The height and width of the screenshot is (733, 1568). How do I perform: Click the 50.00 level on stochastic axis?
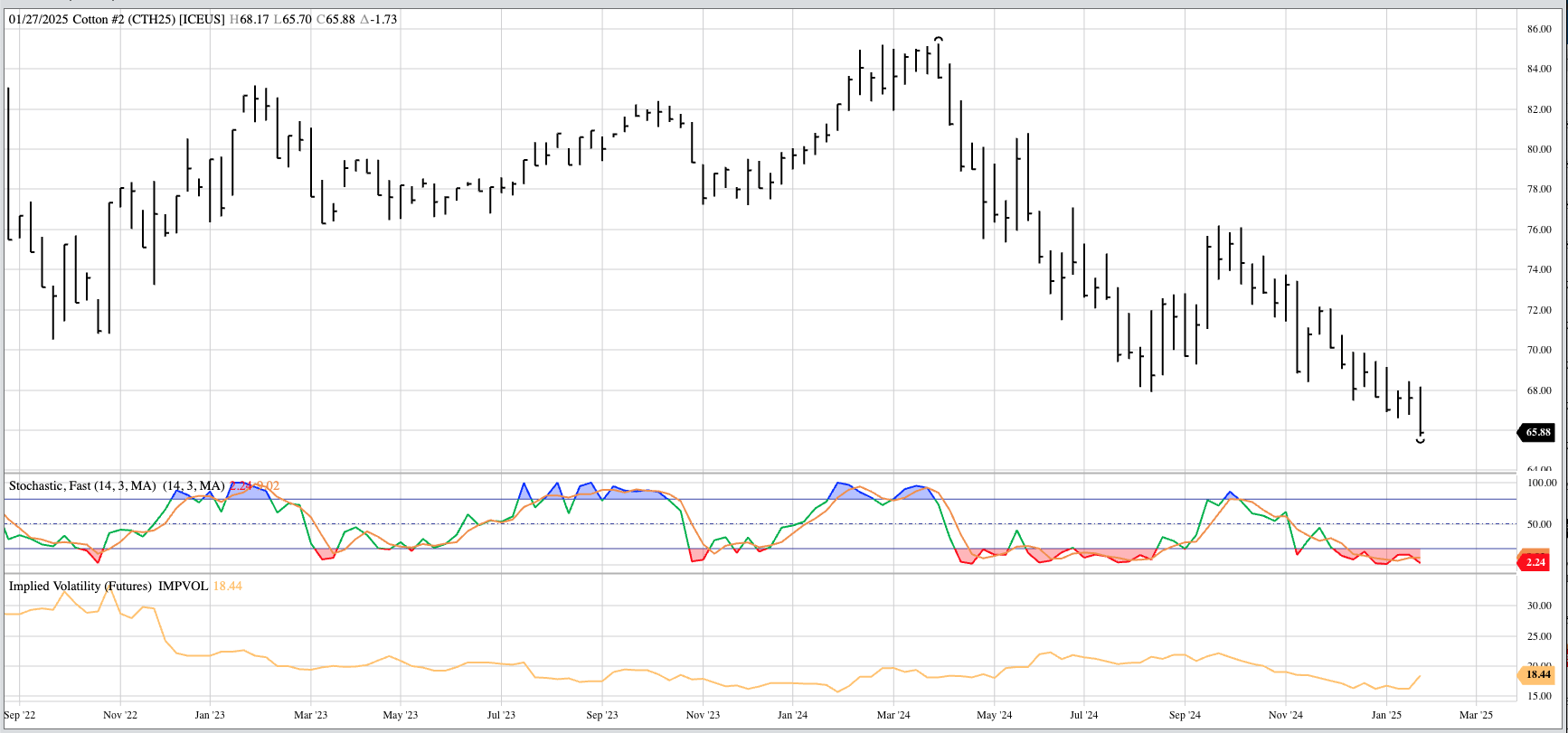point(1539,524)
